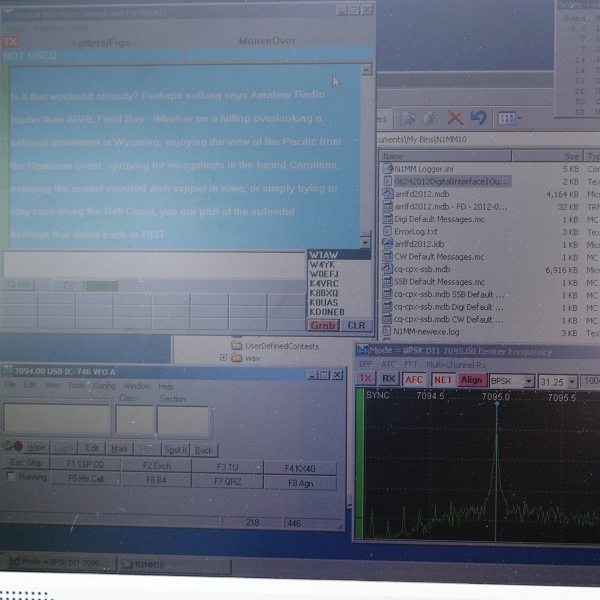Click the Wipe button
Viewport: 600px width, 600px height.
pos(37,447)
